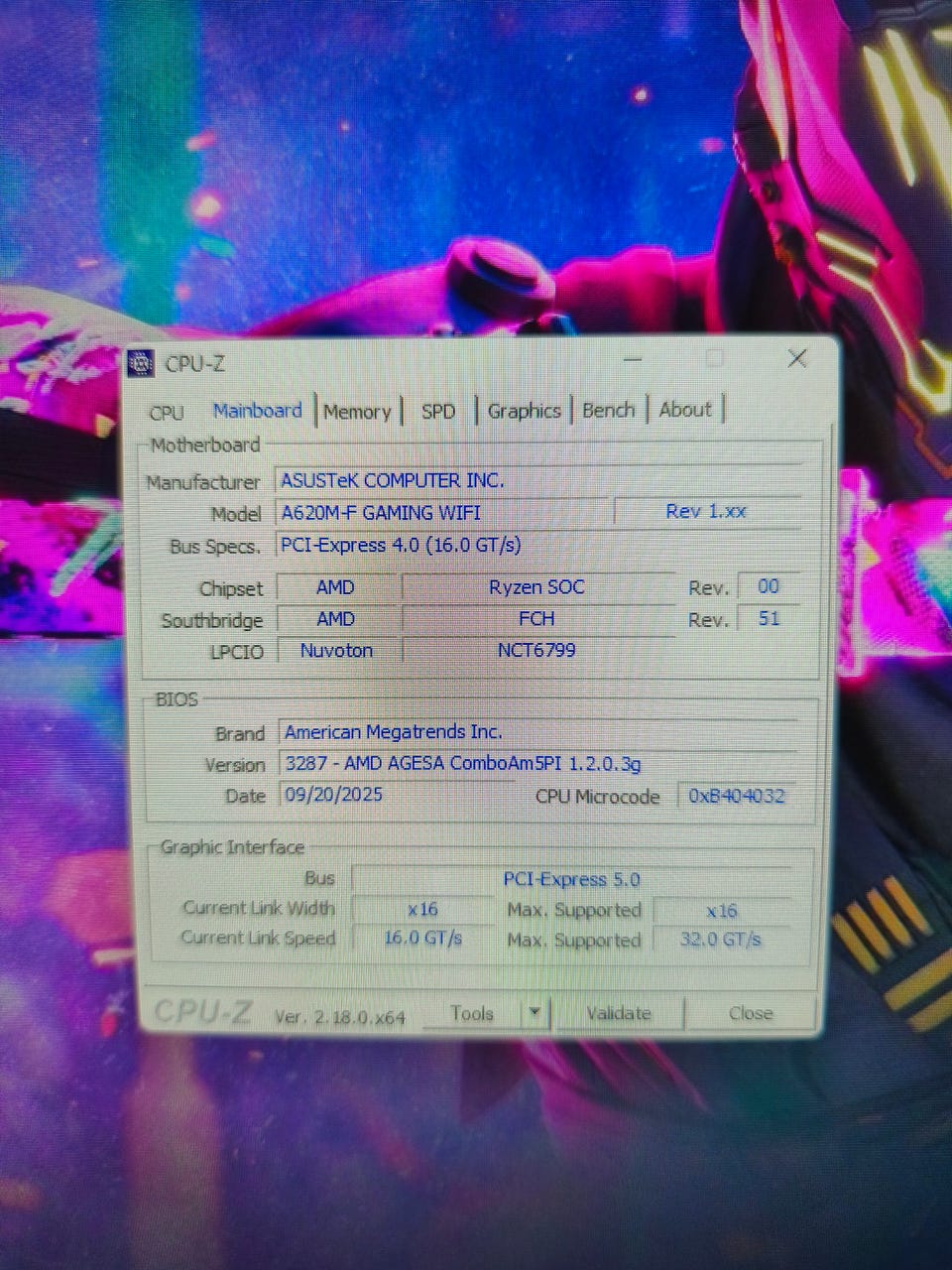Click the CPU-Z window title text
Viewport: 952px width, 1270px height.
(x=195, y=364)
